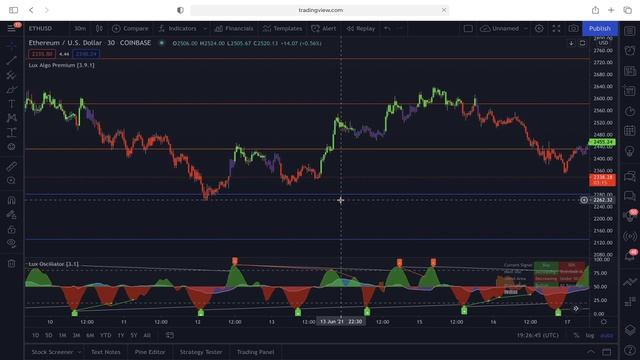Open the Stock Screener dropdown
This screenshot has height=360, width=640.
tap(56, 352)
